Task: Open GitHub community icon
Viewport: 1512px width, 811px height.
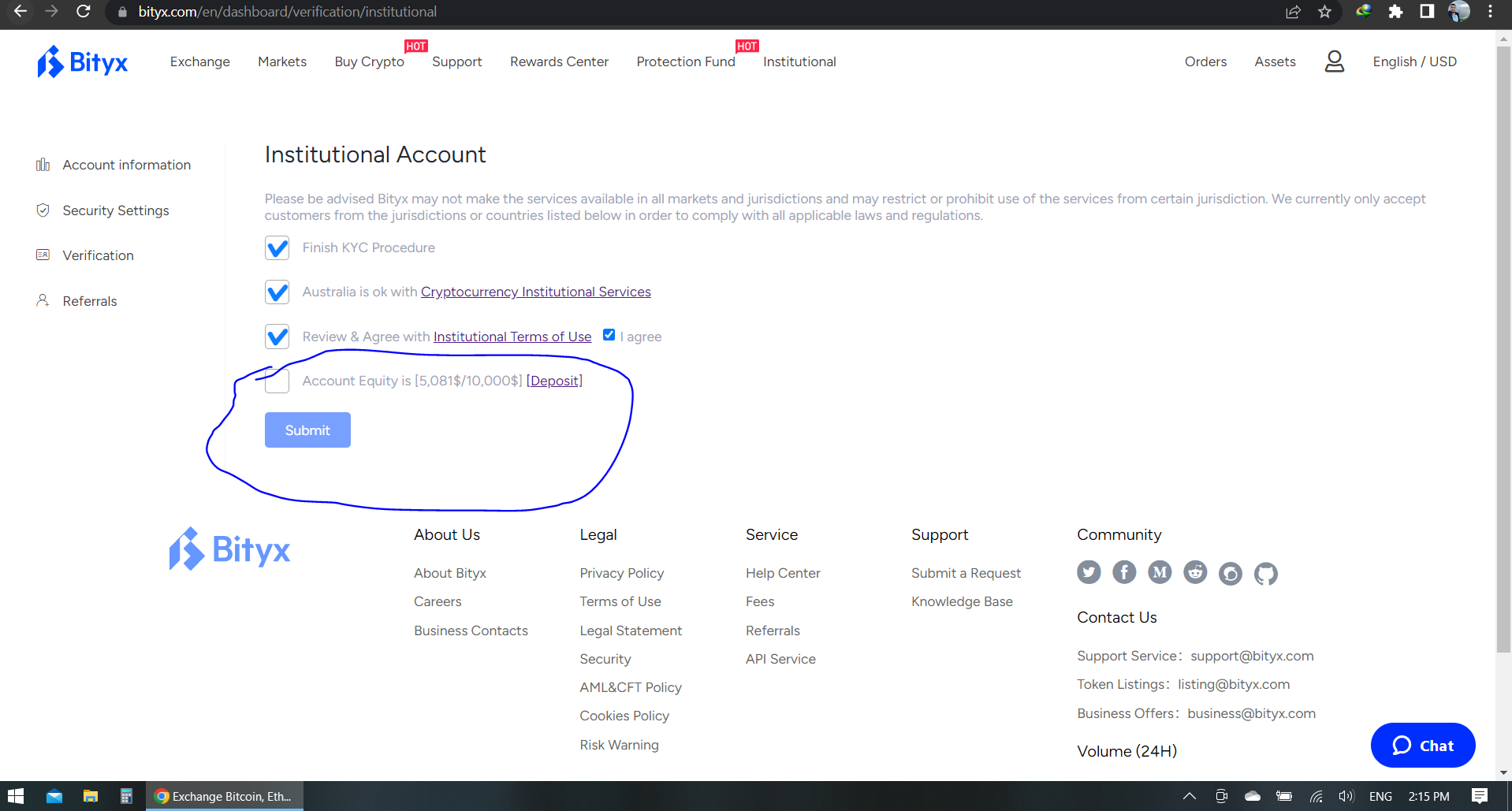Action: 1266,573
